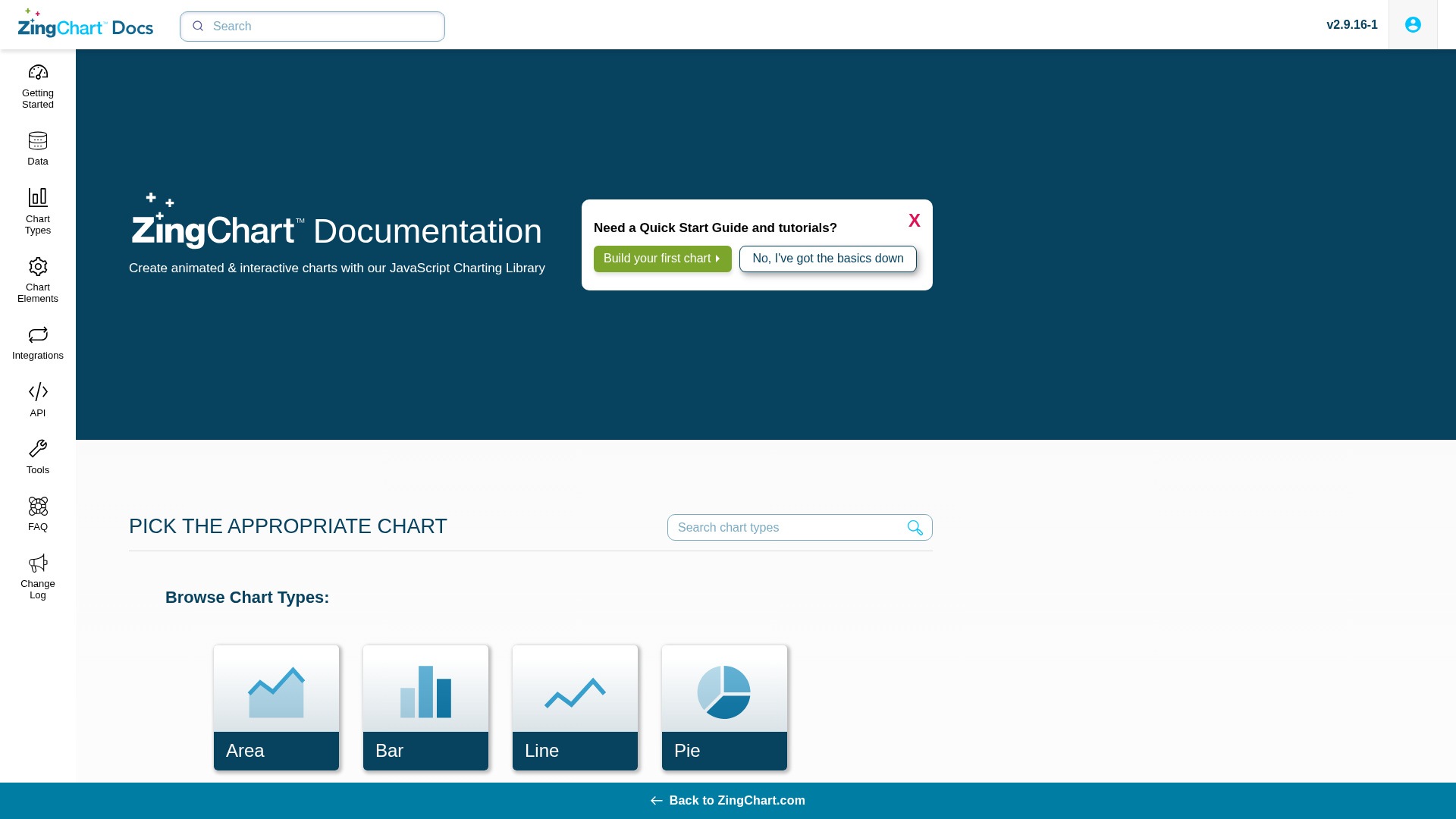Open the Getting Started sidebar section

click(38, 86)
